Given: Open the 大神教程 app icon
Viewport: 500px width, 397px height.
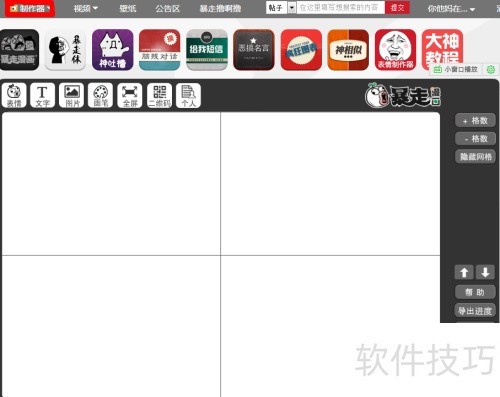Looking at the screenshot, I should pyautogui.click(x=442, y=47).
